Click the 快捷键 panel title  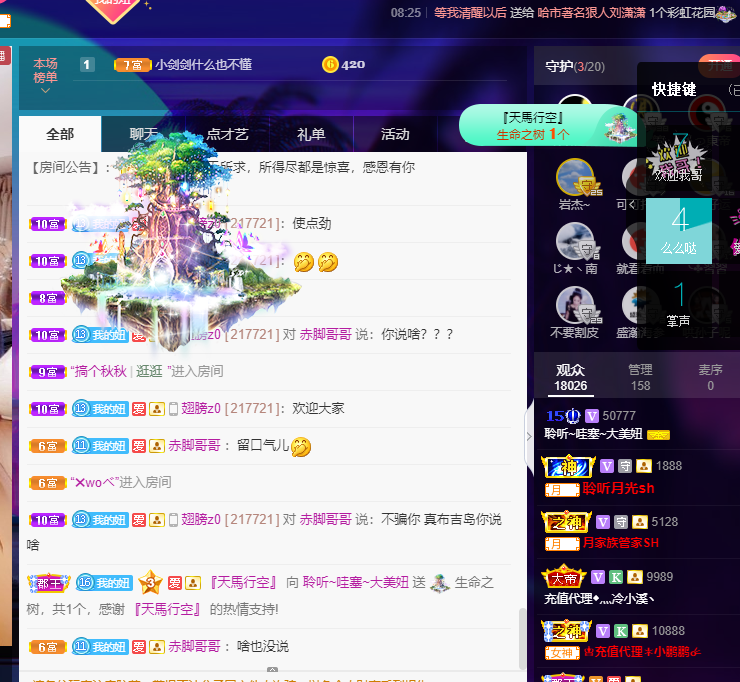click(x=674, y=89)
